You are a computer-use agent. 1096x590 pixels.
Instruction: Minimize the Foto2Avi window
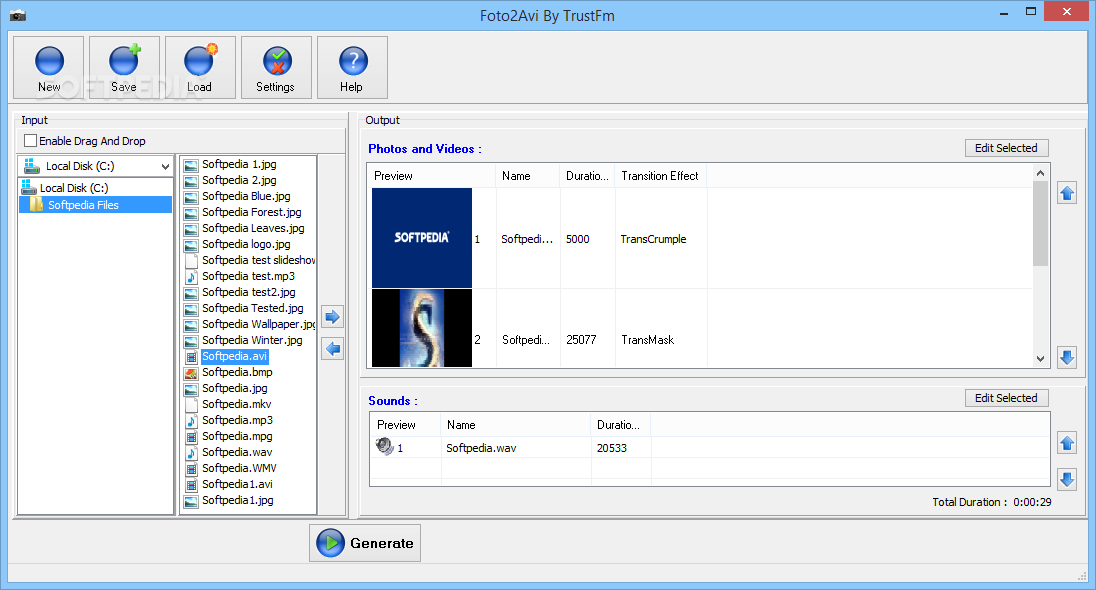pyautogui.click(x=1004, y=12)
